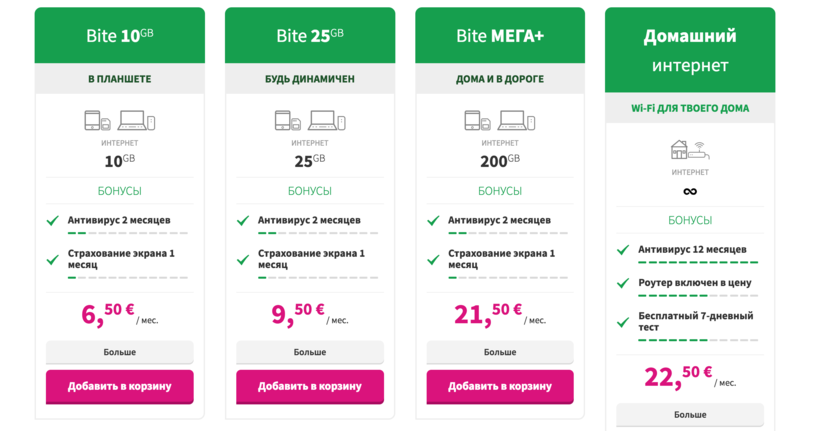Expand Больше details for Bite 25GB

(310, 352)
